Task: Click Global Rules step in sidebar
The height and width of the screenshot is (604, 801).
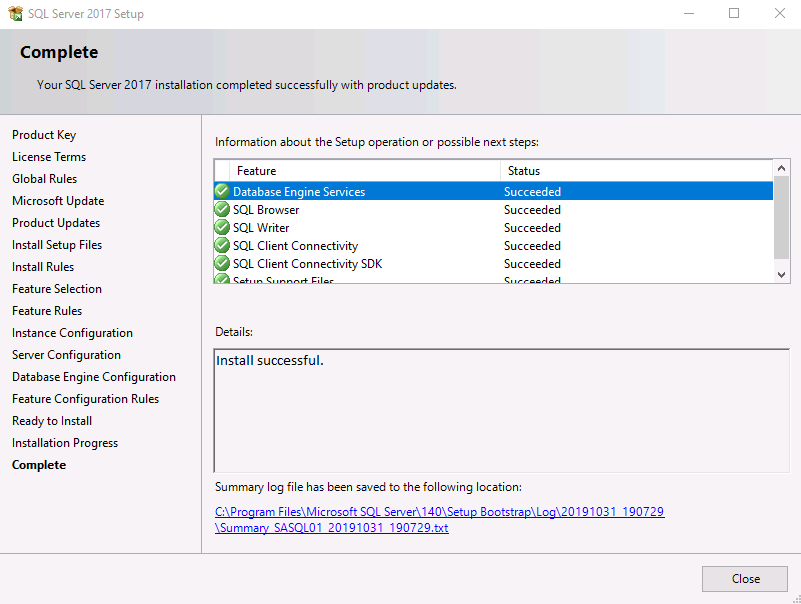Action: (44, 179)
